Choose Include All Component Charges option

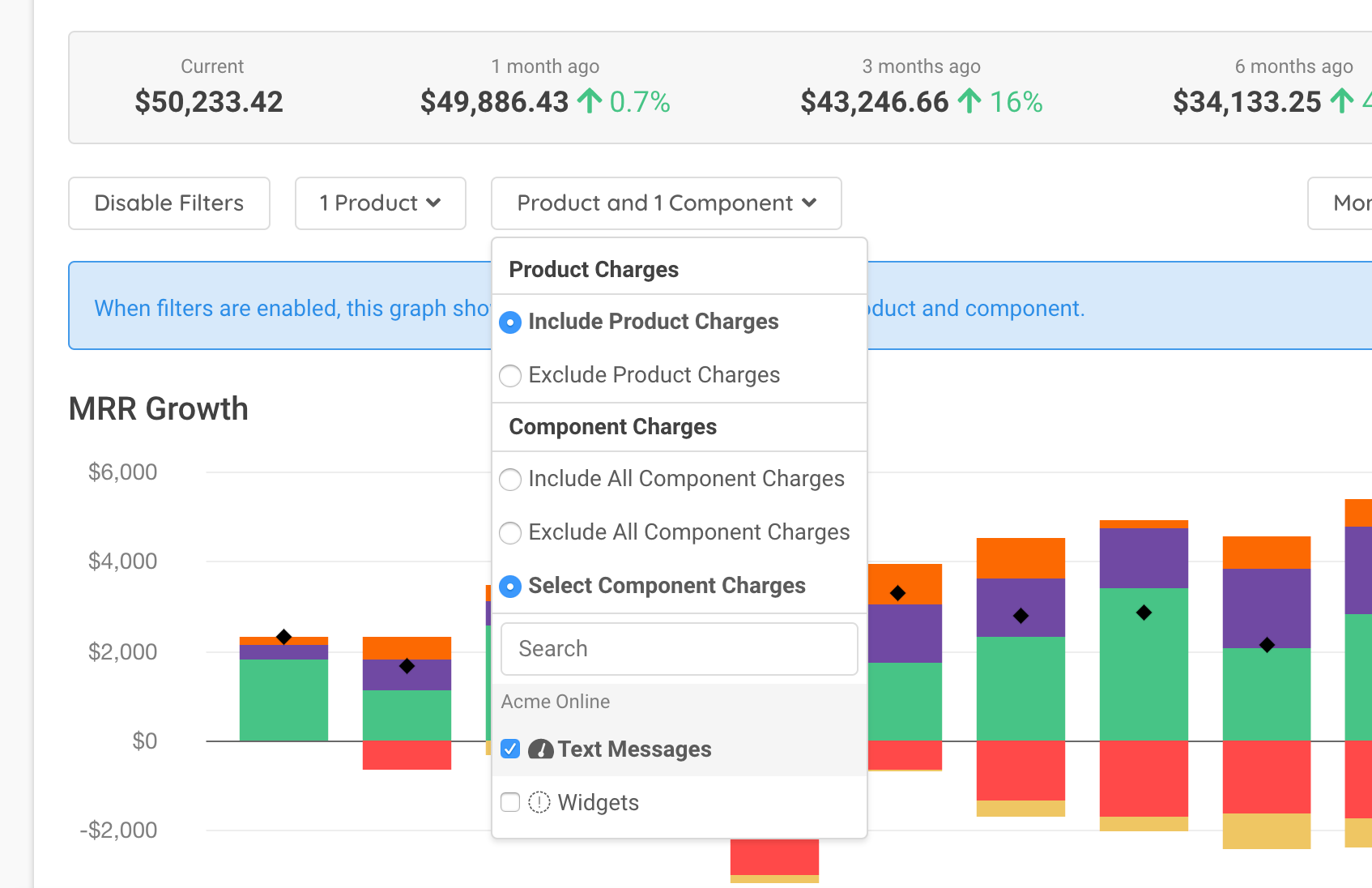pos(510,480)
